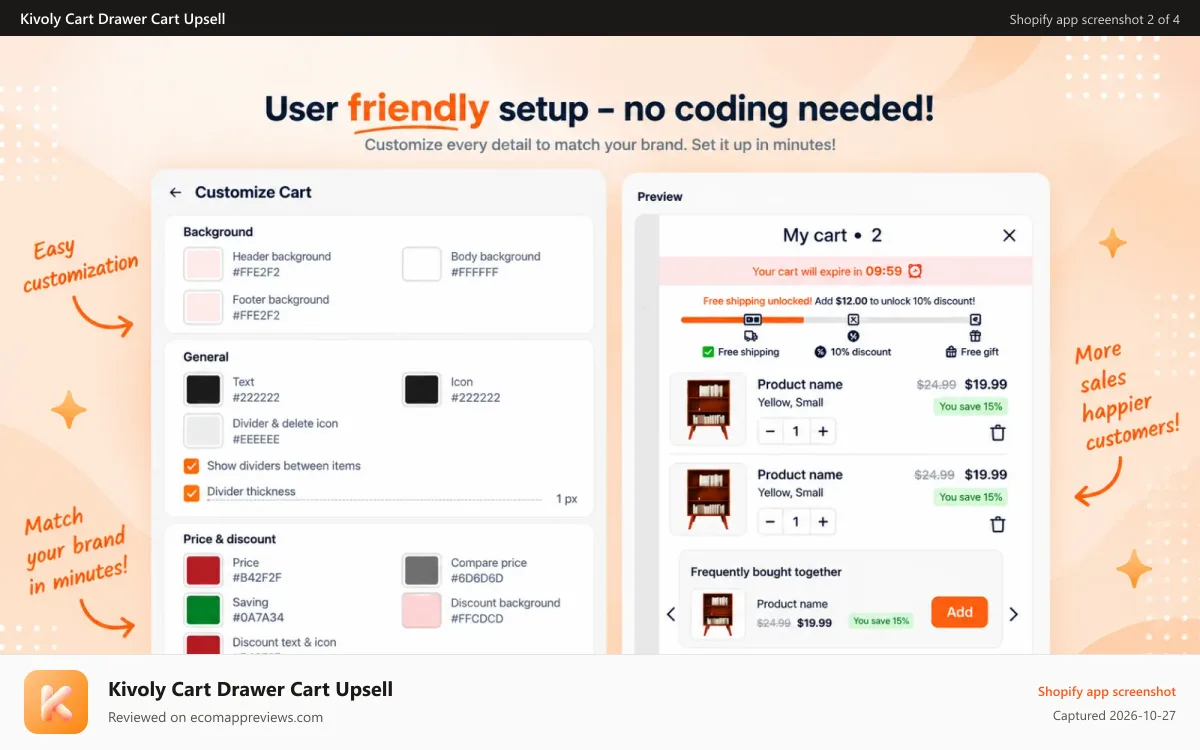This screenshot has width=1200, height=750.
Task: Click the "#FFE2F2" Header background hex value
Action: click(256, 272)
